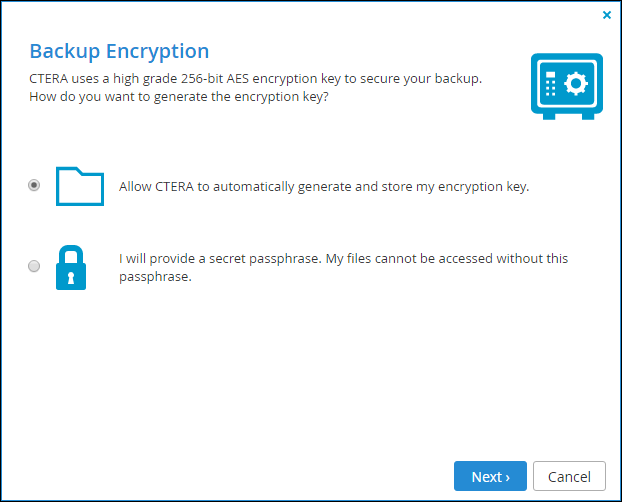Select the automatic key generation radio button
This screenshot has width=622, height=502.
tap(34, 185)
